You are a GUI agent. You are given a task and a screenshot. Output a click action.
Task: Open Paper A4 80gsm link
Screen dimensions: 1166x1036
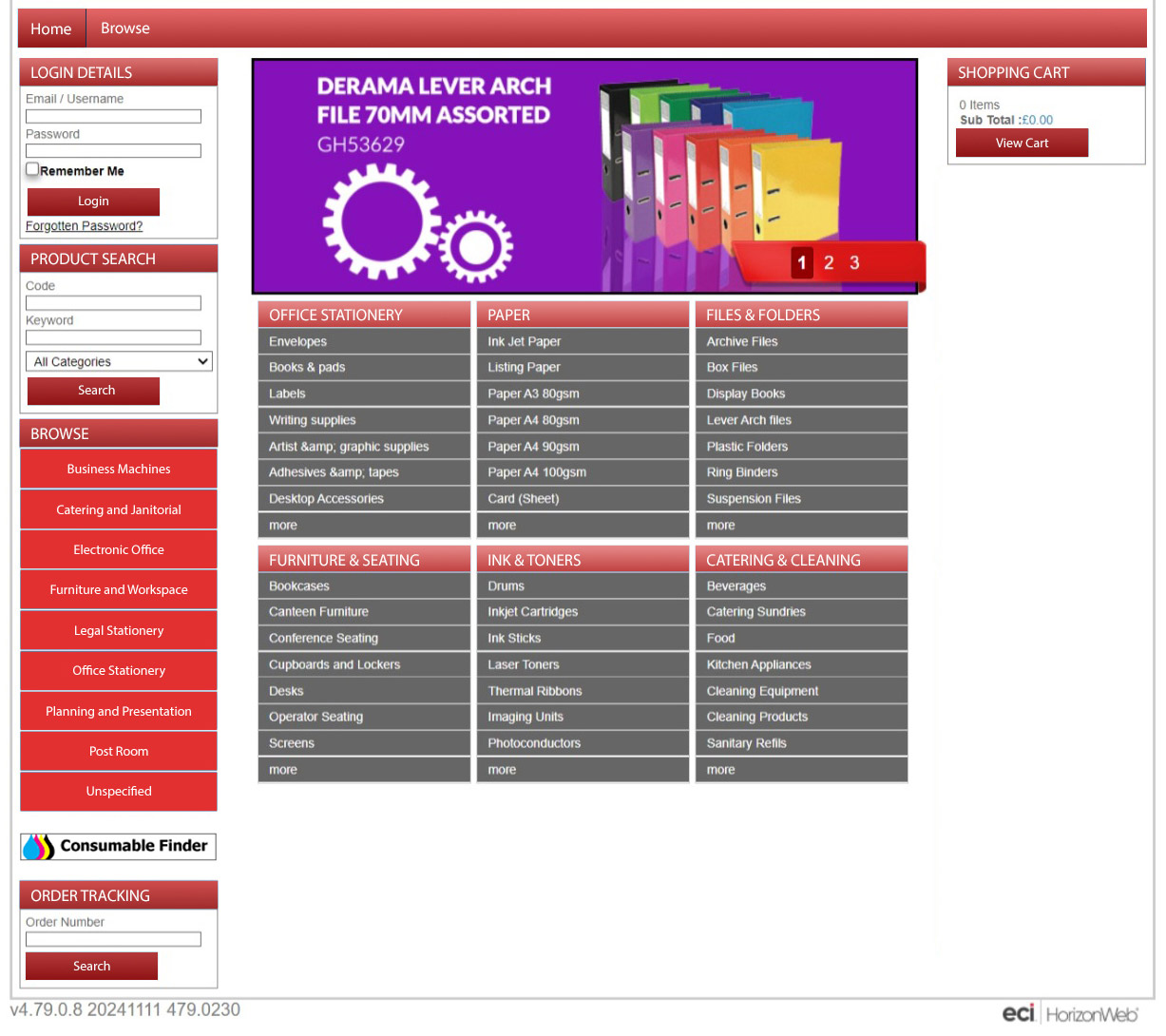(583, 420)
